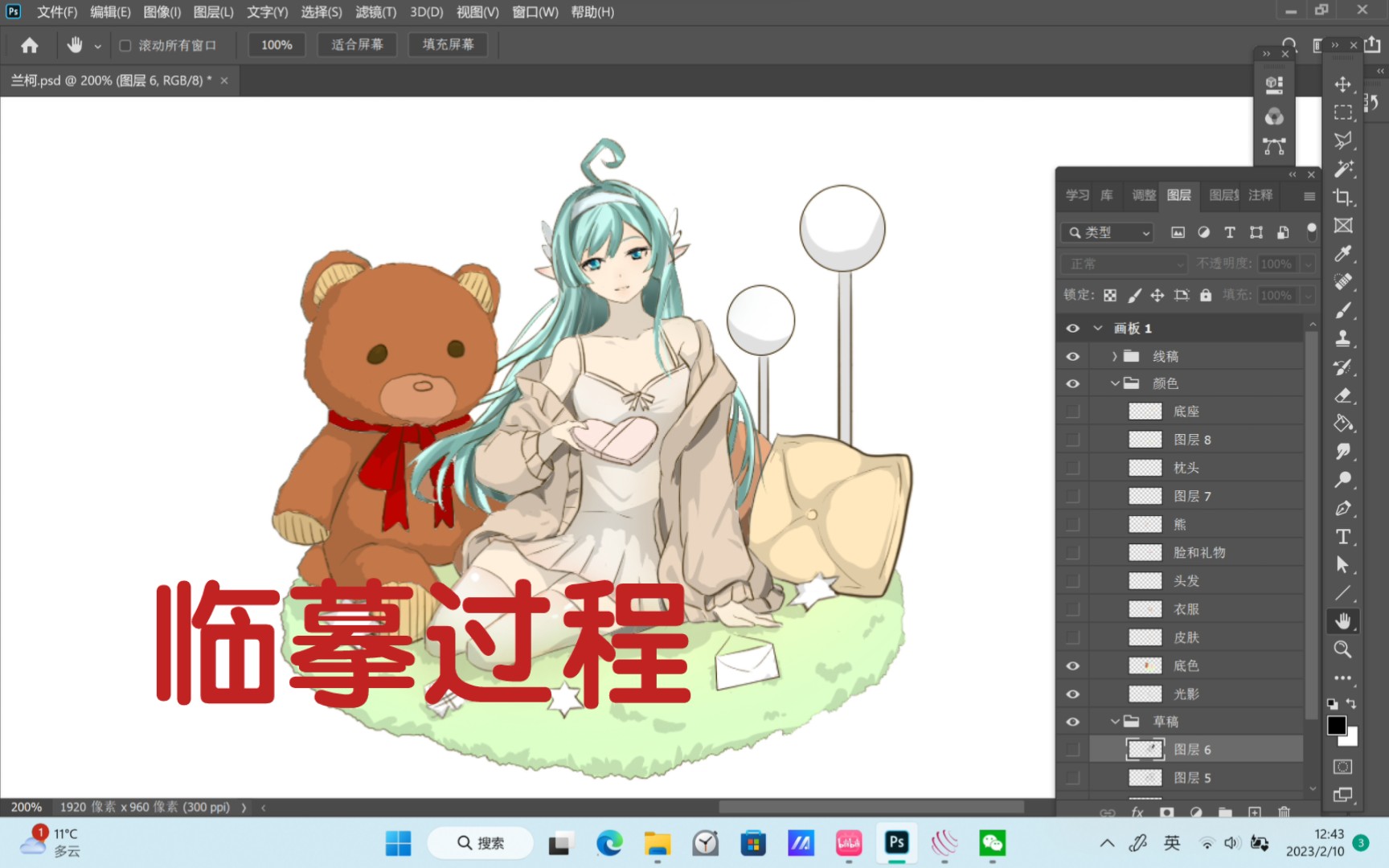The image size is (1389, 868).
Task: Select the Crop tool
Action: 1342,197
